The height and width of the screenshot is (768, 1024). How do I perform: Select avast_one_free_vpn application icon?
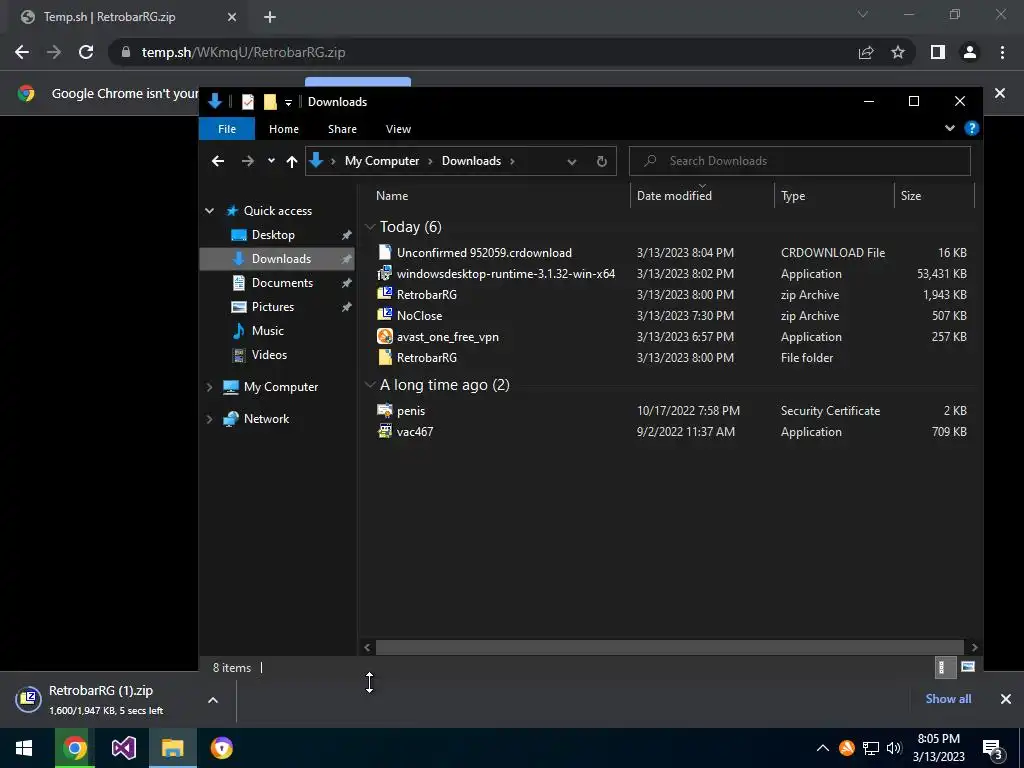point(385,336)
